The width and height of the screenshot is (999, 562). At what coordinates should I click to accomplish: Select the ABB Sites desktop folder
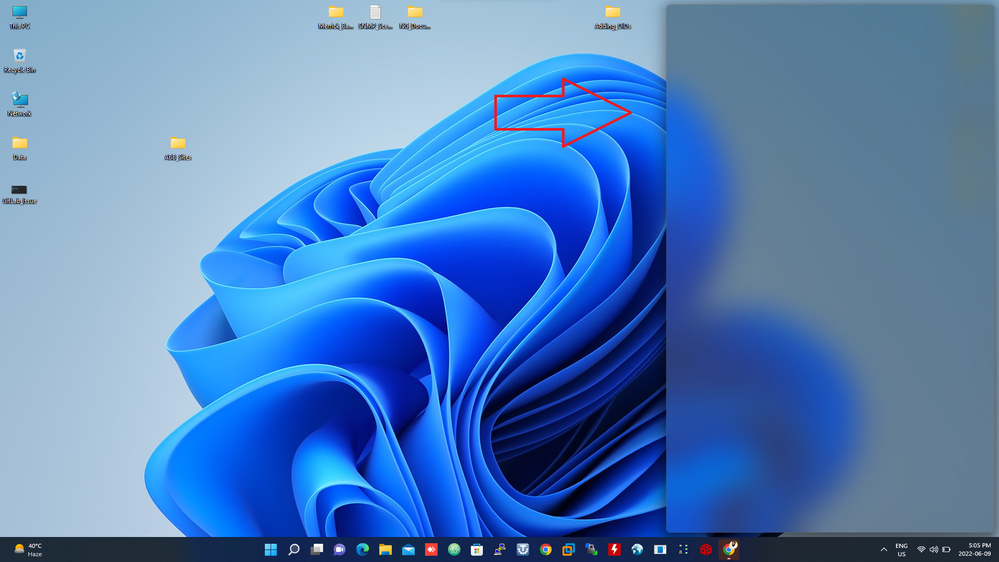pos(178,148)
